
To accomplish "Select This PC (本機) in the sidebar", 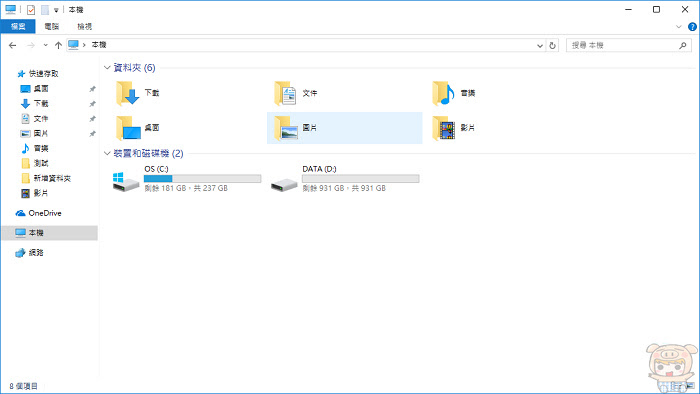I will pos(50,233).
